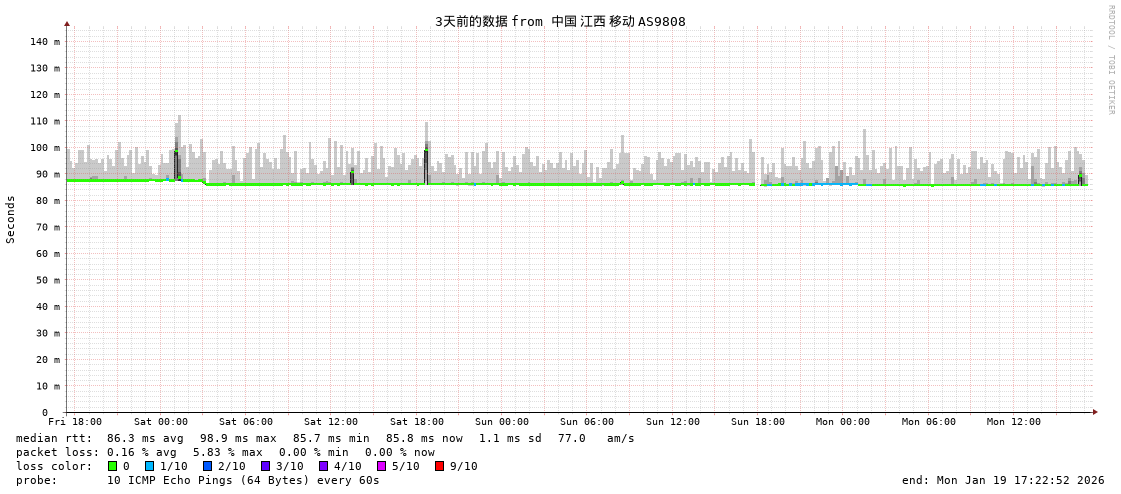The width and height of the screenshot is (1121, 494).
Task: Select the blue 2/10 loss swatch
Action: (x=207, y=466)
